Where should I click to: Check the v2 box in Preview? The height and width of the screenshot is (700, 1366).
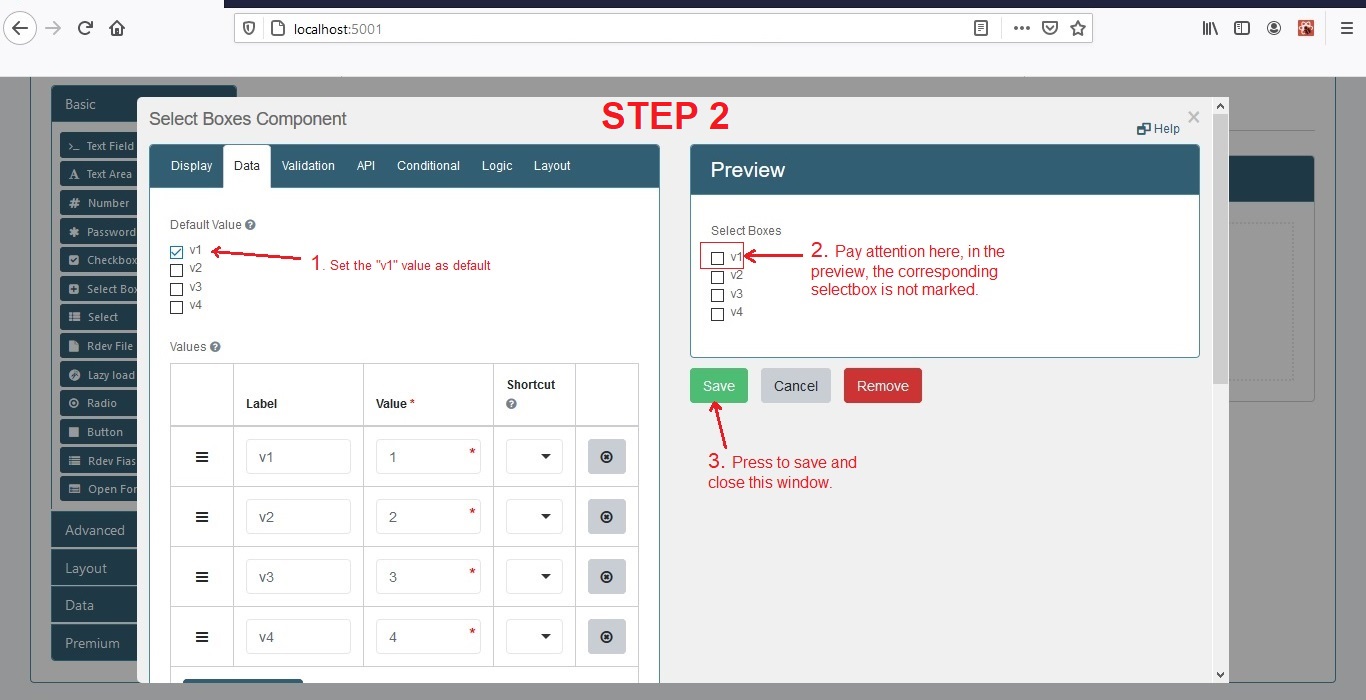(x=717, y=277)
